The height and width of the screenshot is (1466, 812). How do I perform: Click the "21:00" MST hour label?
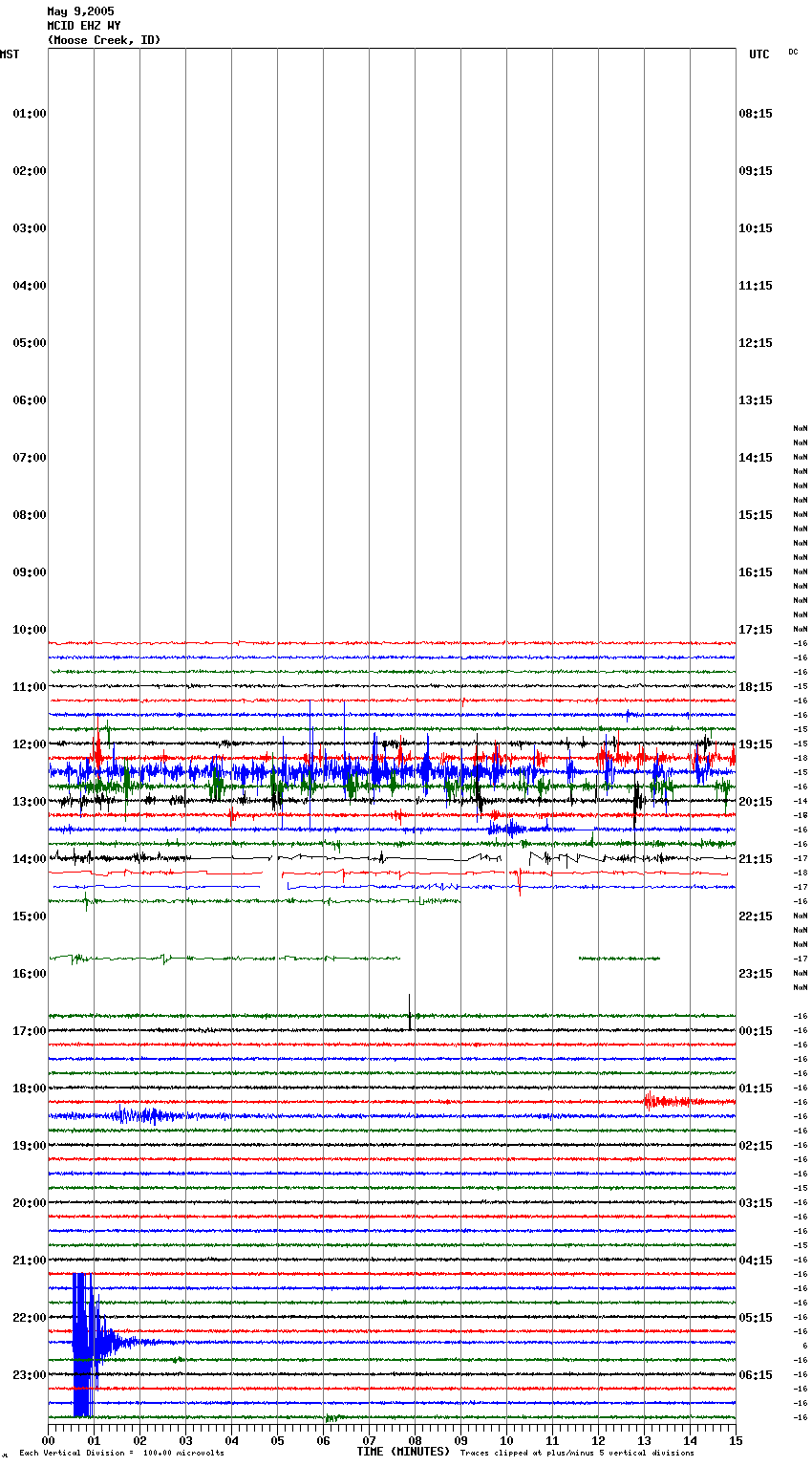click(x=29, y=1261)
